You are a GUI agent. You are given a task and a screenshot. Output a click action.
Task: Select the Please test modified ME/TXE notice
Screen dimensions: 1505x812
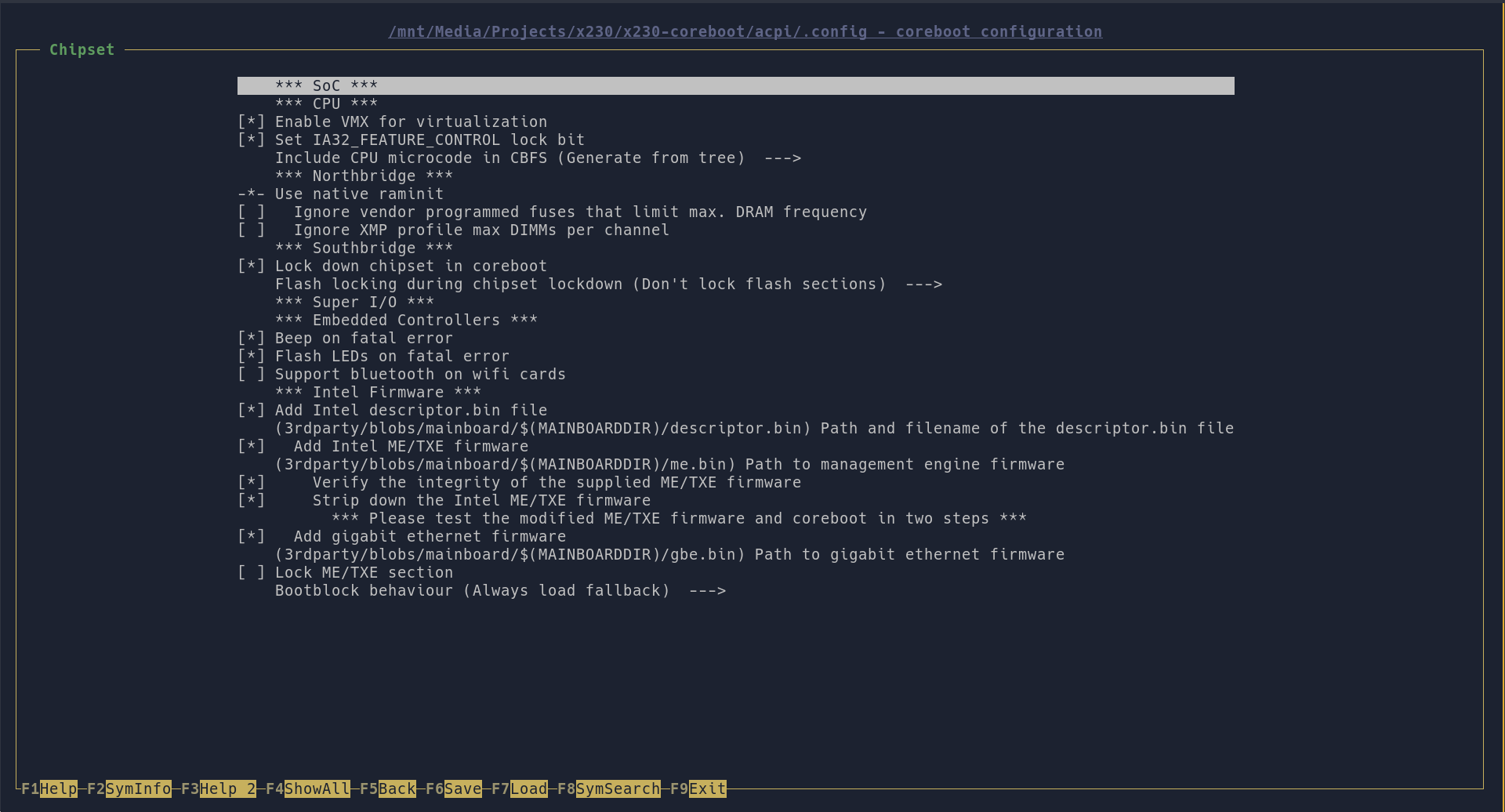(x=680, y=518)
